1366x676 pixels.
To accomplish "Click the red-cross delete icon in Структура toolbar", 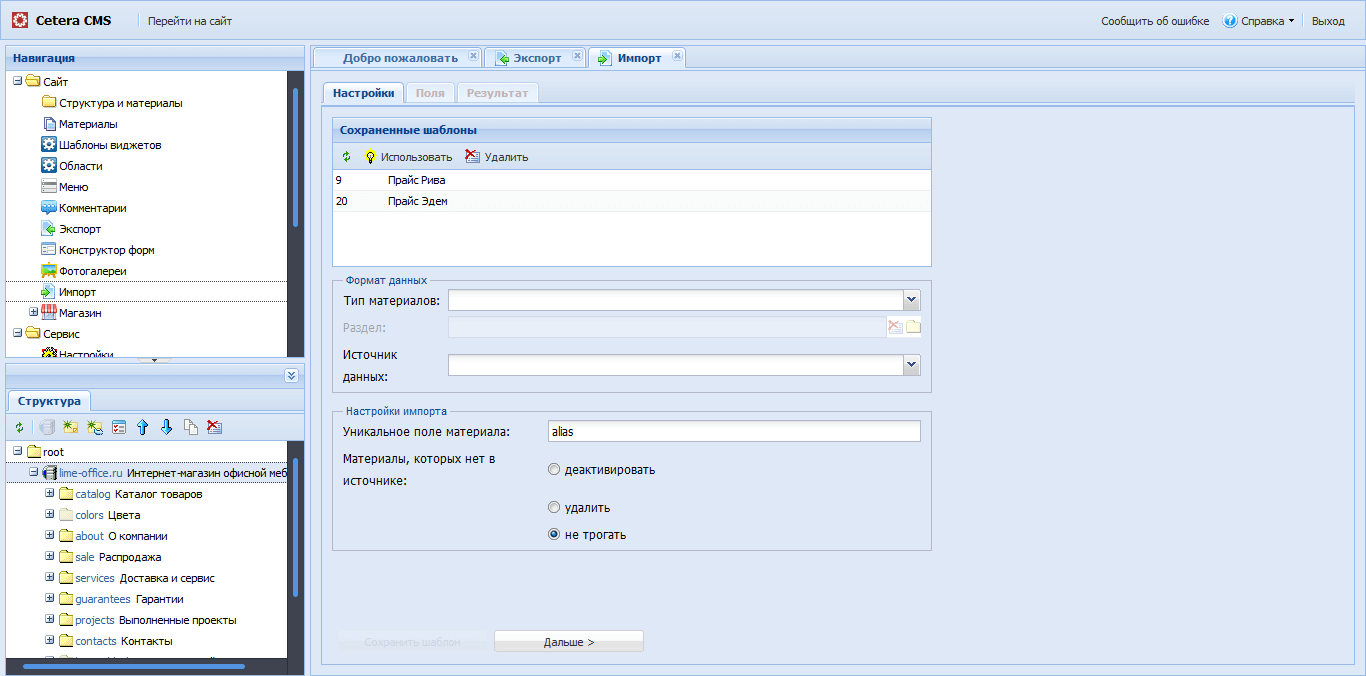I will click(214, 427).
